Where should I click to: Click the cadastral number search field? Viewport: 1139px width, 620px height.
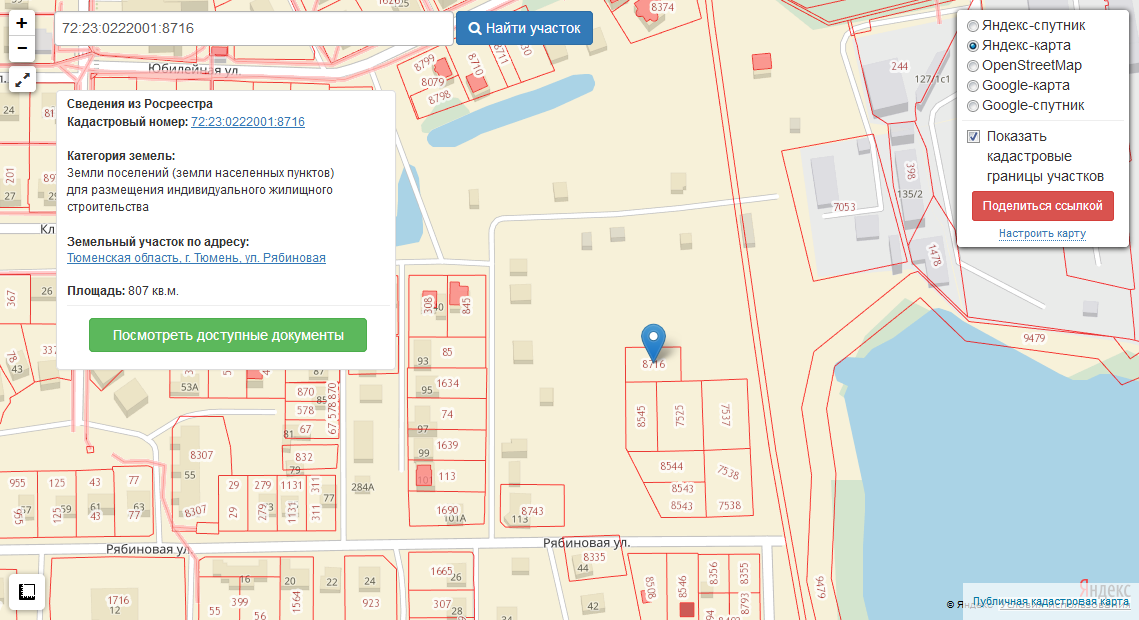coord(254,28)
